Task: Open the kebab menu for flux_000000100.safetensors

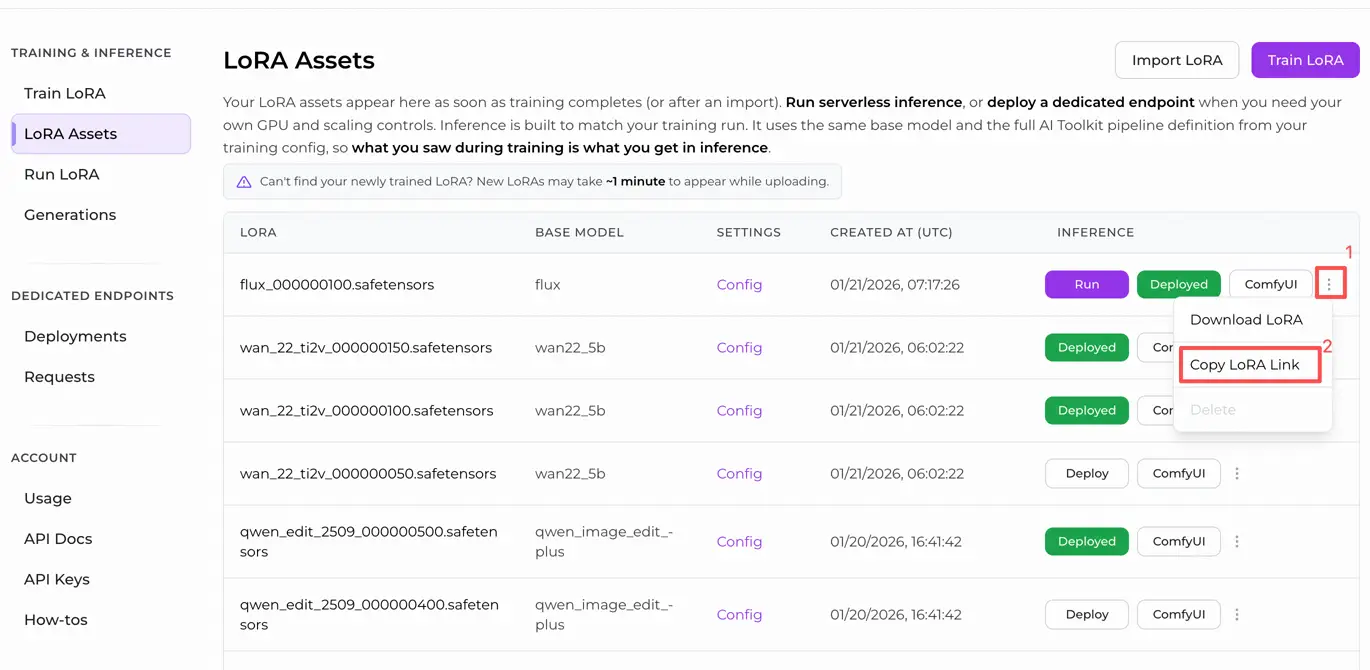Action: [x=1331, y=284]
